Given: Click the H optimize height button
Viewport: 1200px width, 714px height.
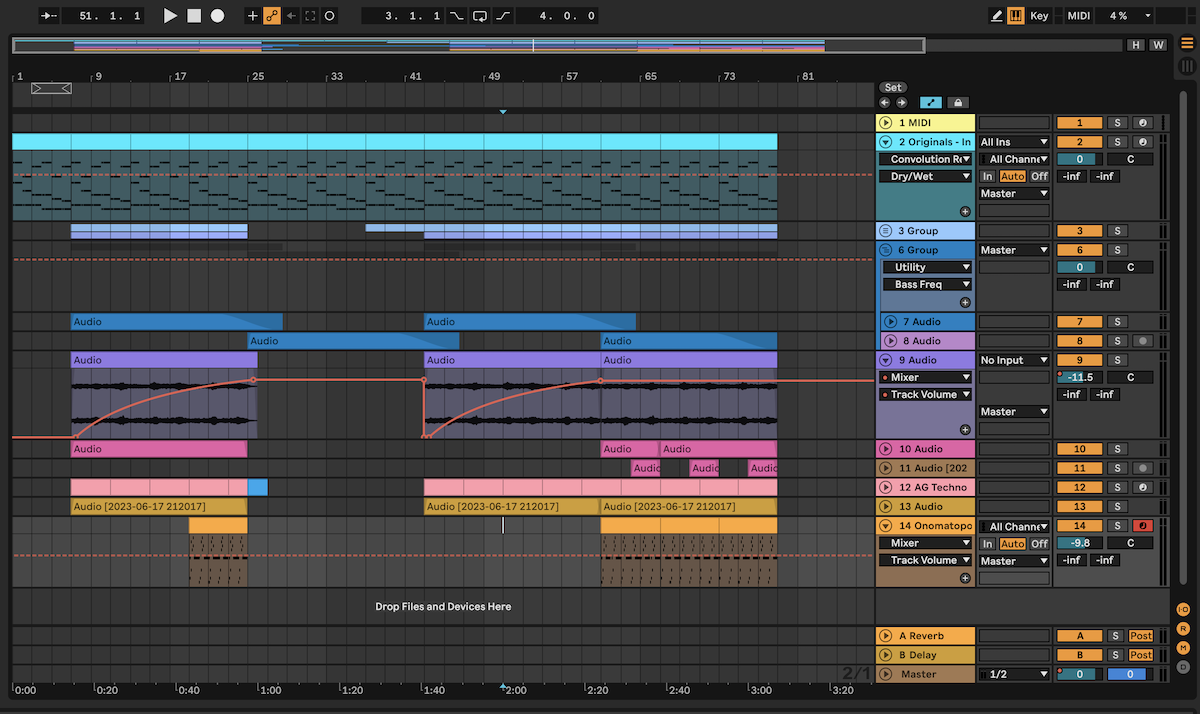Looking at the screenshot, I should [1136, 45].
